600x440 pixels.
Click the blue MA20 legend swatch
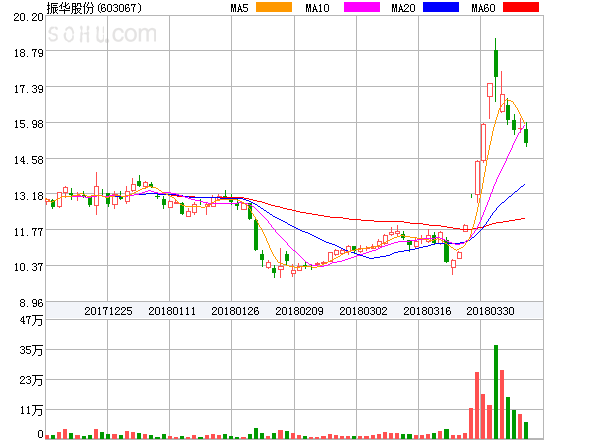point(441,7)
